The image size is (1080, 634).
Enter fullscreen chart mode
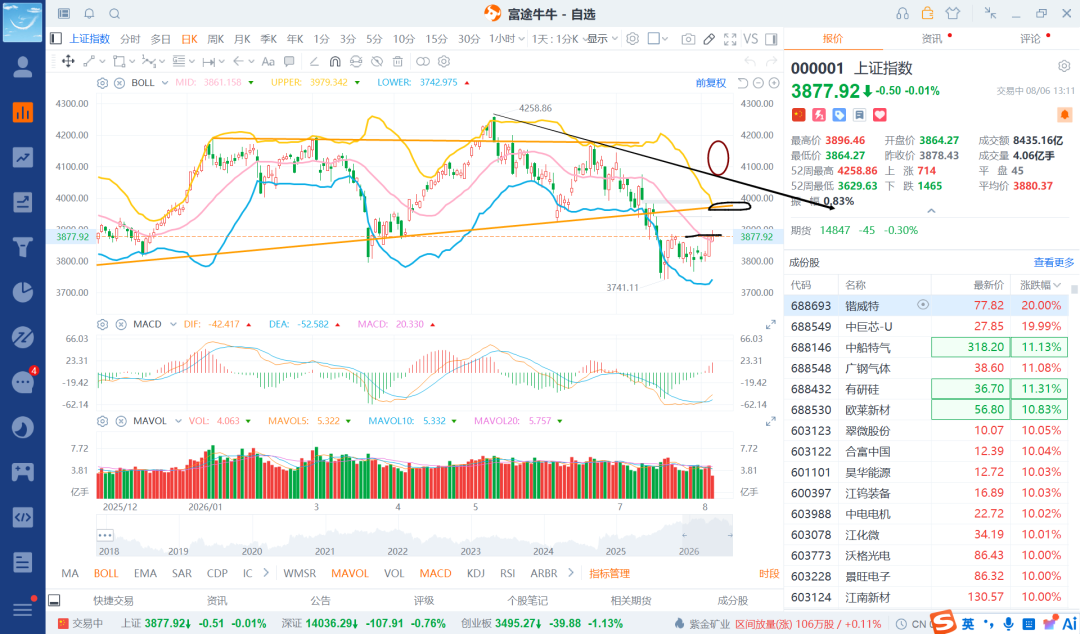point(730,39)
